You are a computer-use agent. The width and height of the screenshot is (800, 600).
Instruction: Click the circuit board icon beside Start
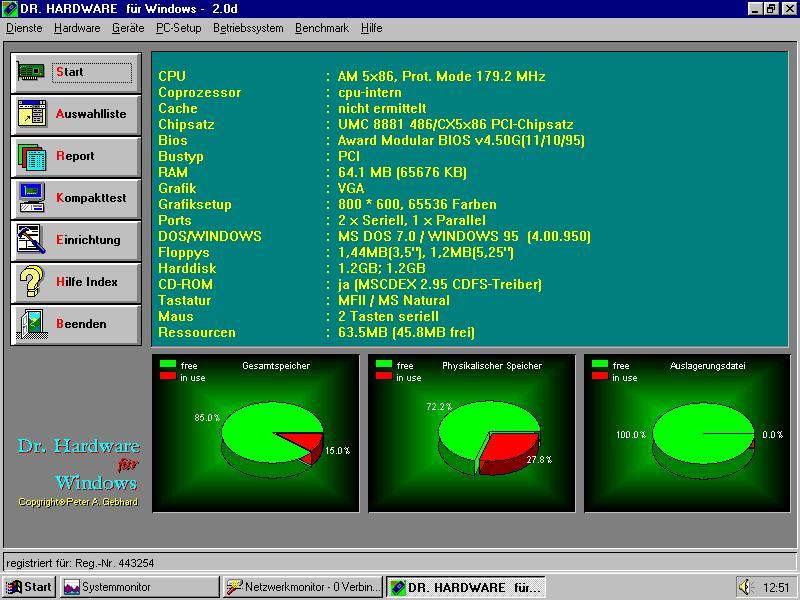click(x=31, y=71)
